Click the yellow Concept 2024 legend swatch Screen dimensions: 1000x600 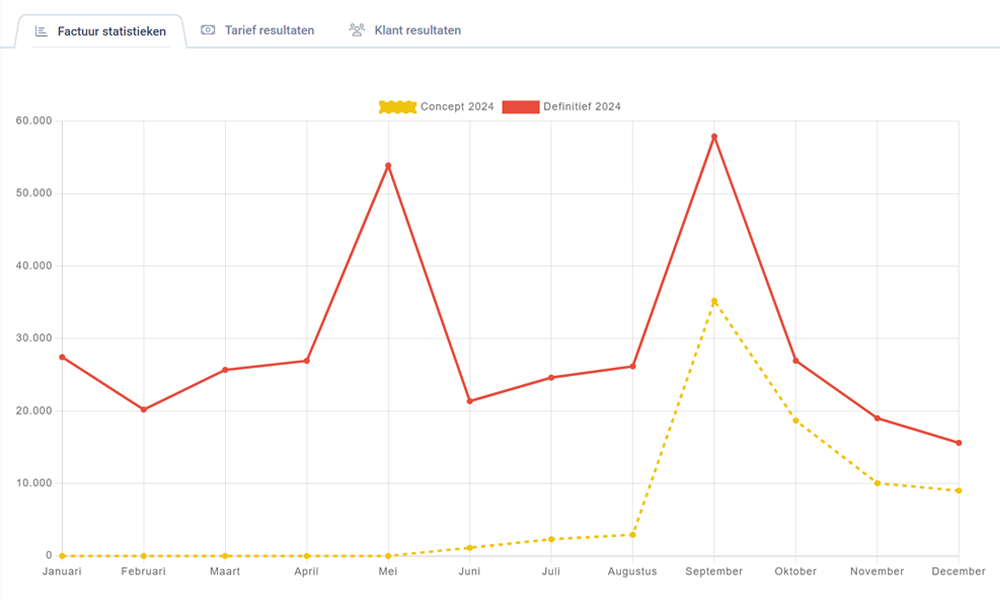tap(397, 107)
